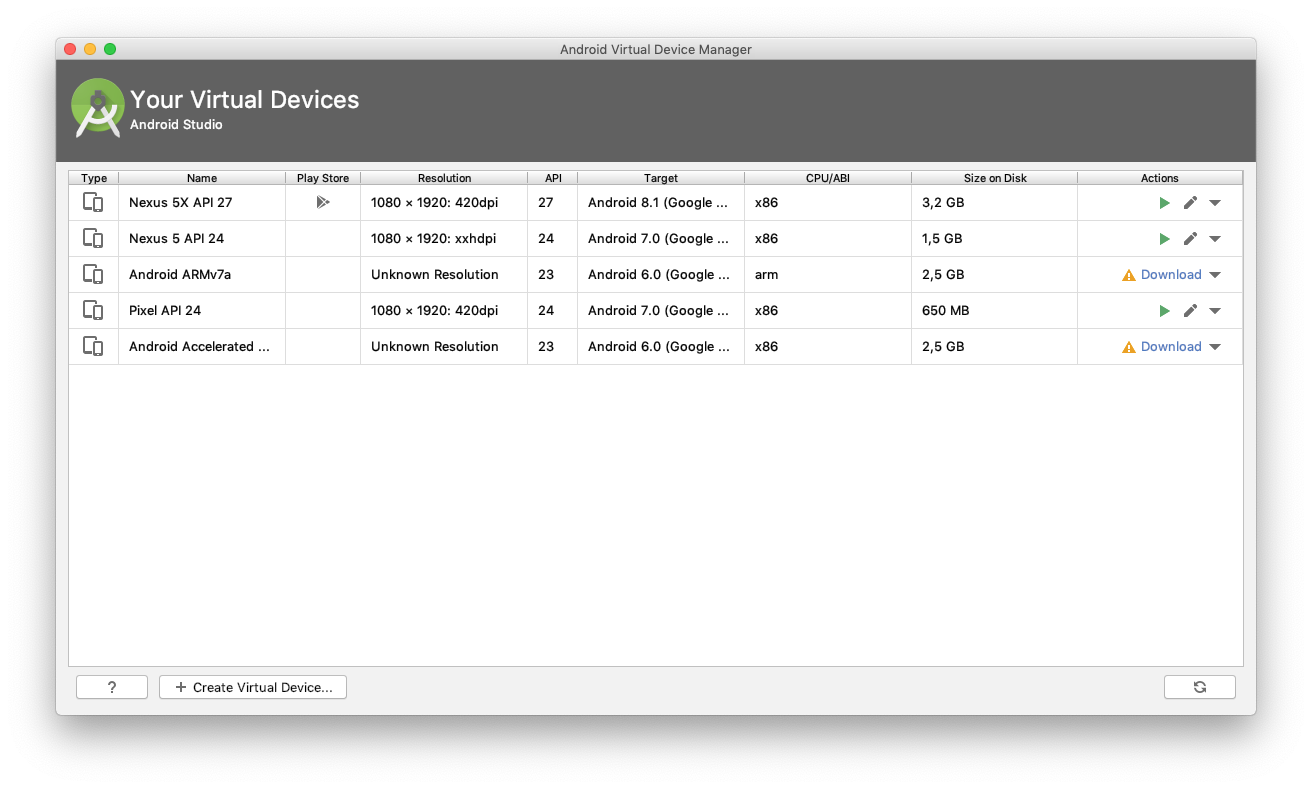Click the Android 8.1 target cell
The image size is (1312, 789).
pos(661,203)
